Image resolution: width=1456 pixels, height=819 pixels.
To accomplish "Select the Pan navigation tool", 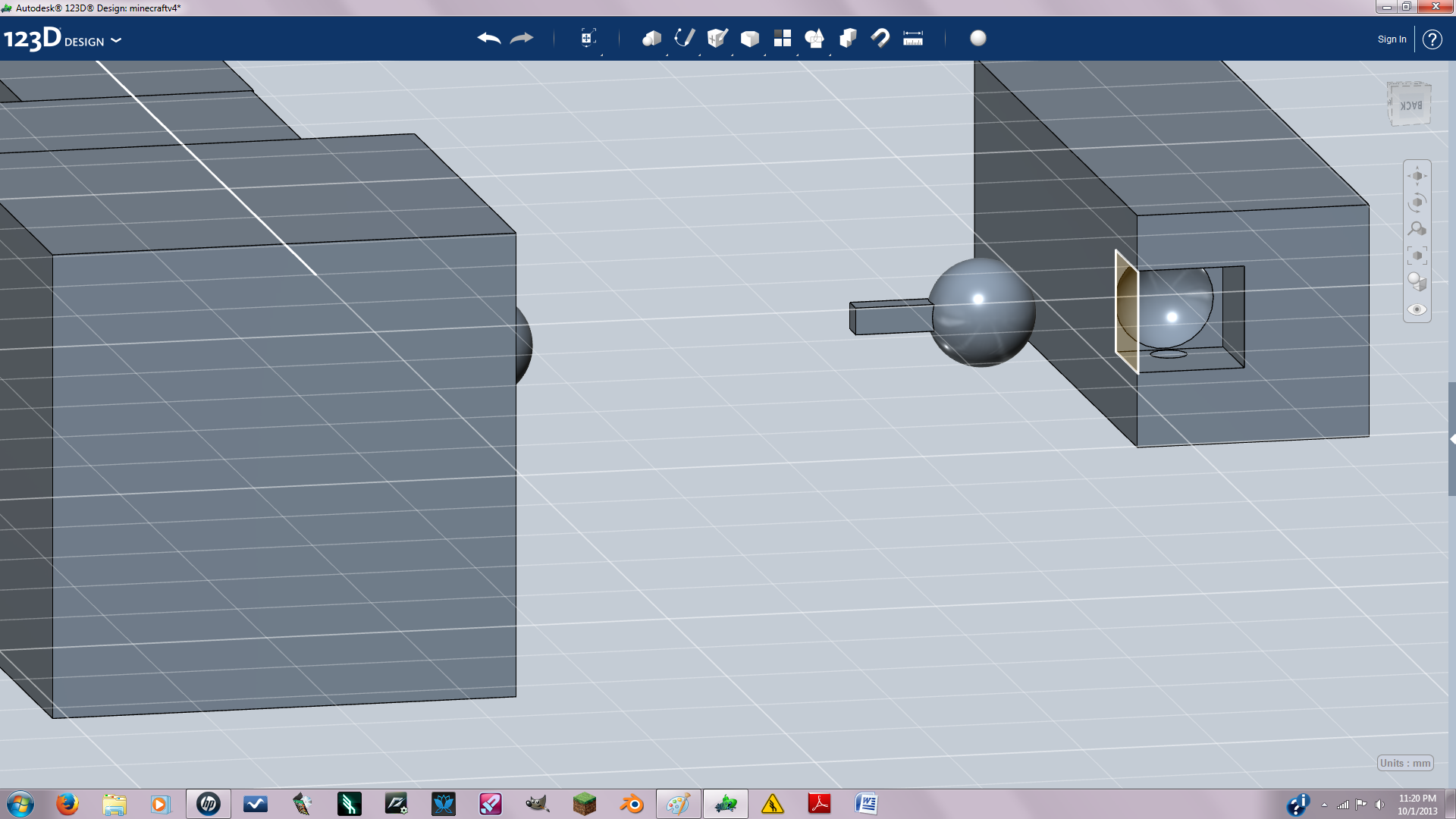I will pos(1417,176).
